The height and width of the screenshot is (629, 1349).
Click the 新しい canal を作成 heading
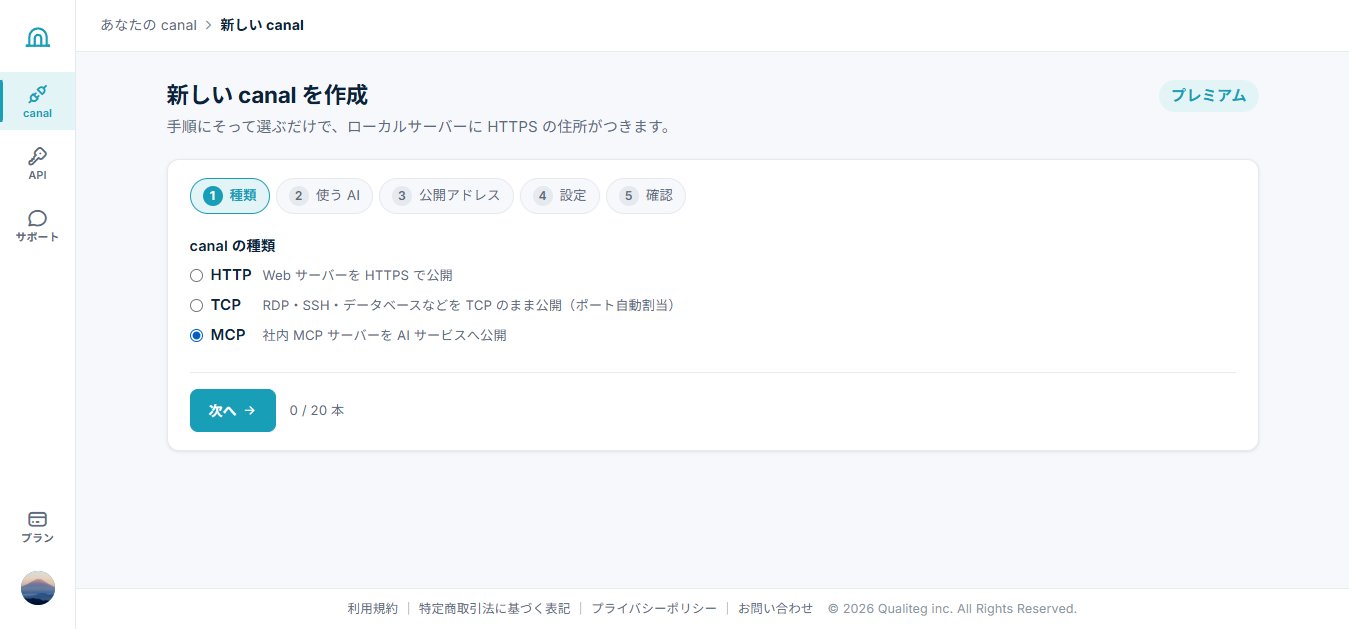(x=267, y=96)
